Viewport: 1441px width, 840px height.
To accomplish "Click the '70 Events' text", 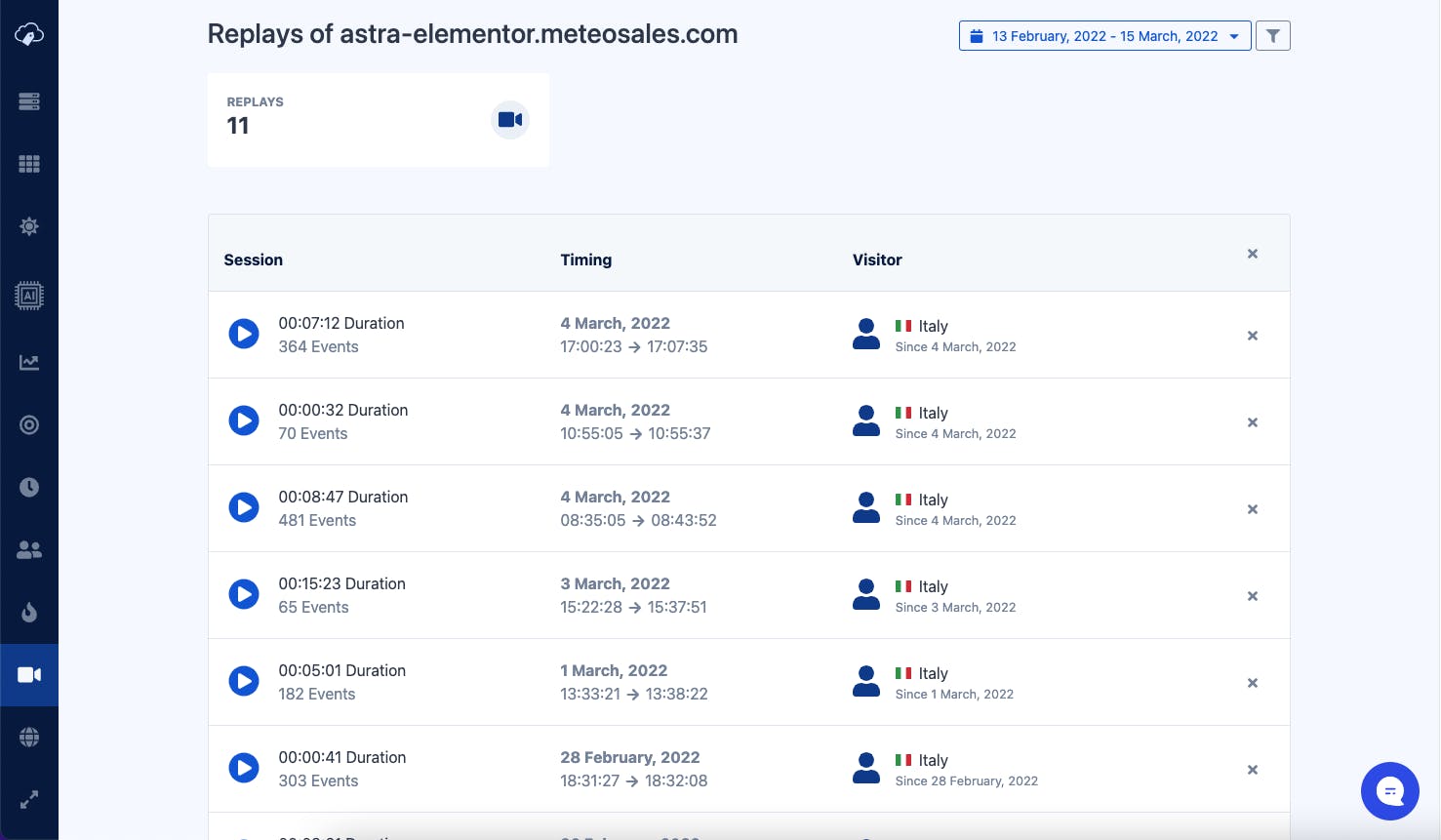I will pyautogui.click(x=313, y=433).
